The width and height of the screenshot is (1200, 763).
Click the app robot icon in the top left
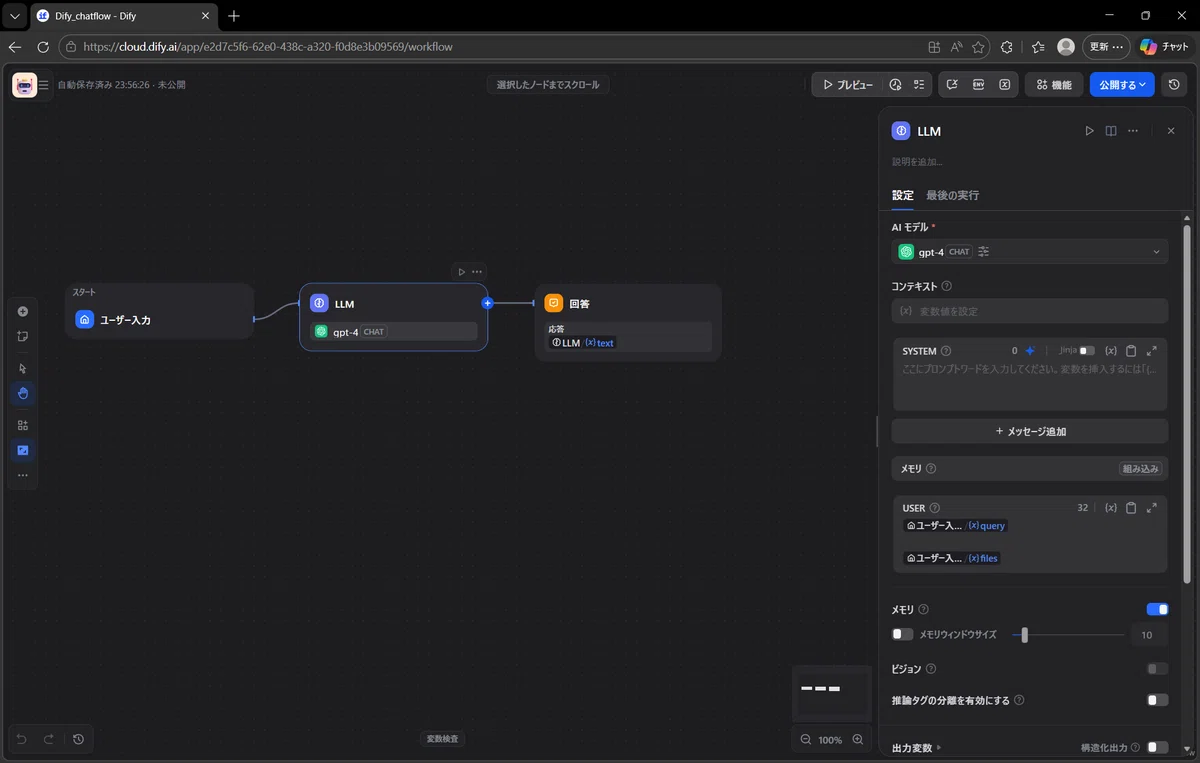[x=25, y=85]
